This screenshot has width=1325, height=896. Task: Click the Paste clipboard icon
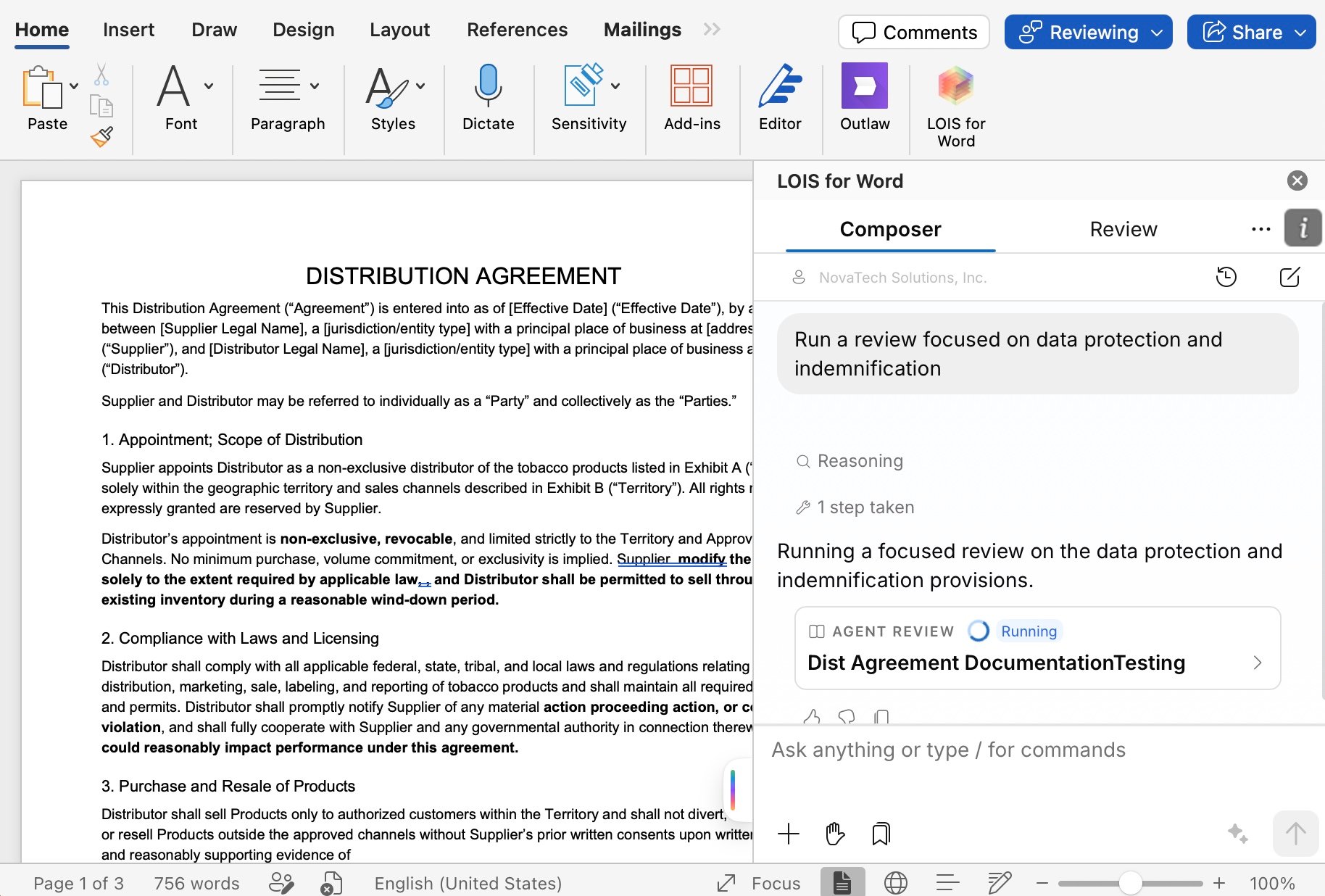pos(42,87)
